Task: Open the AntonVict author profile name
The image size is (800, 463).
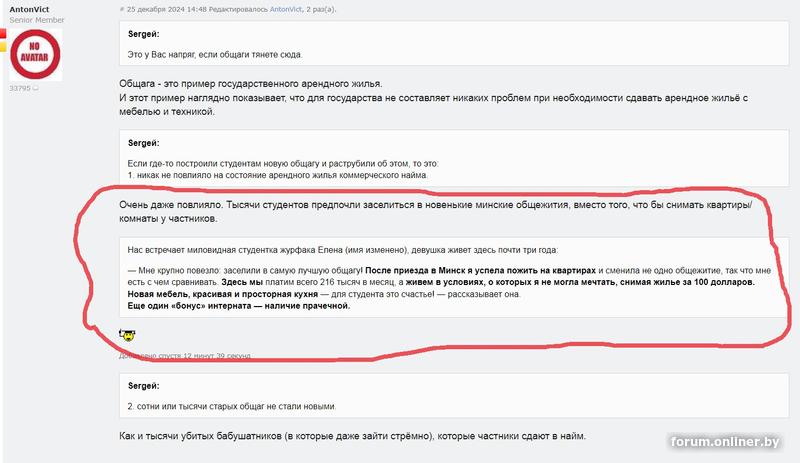Action: [x=29, y=9]
